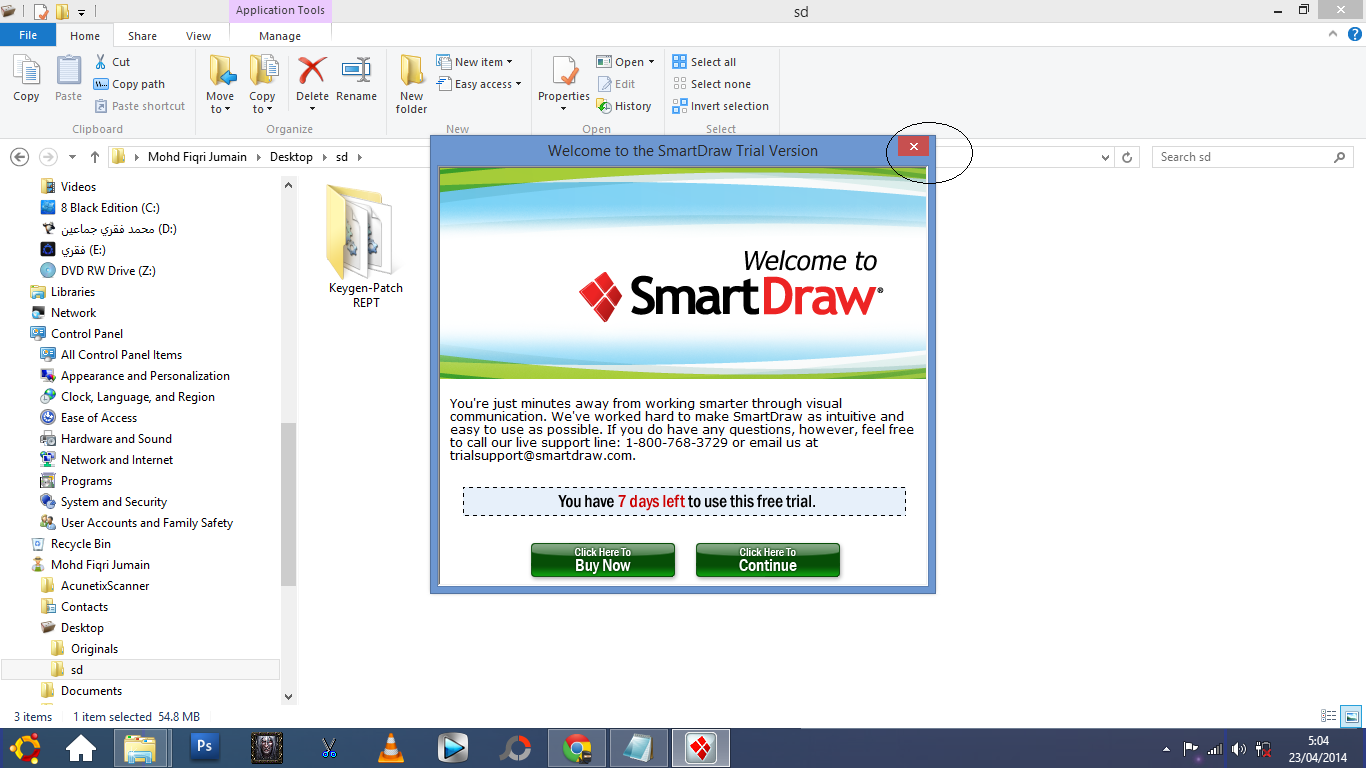This screenshot has width=1366, height=768.
Task: Open the Manage tab under Application Tools
Action: (279, 34)
